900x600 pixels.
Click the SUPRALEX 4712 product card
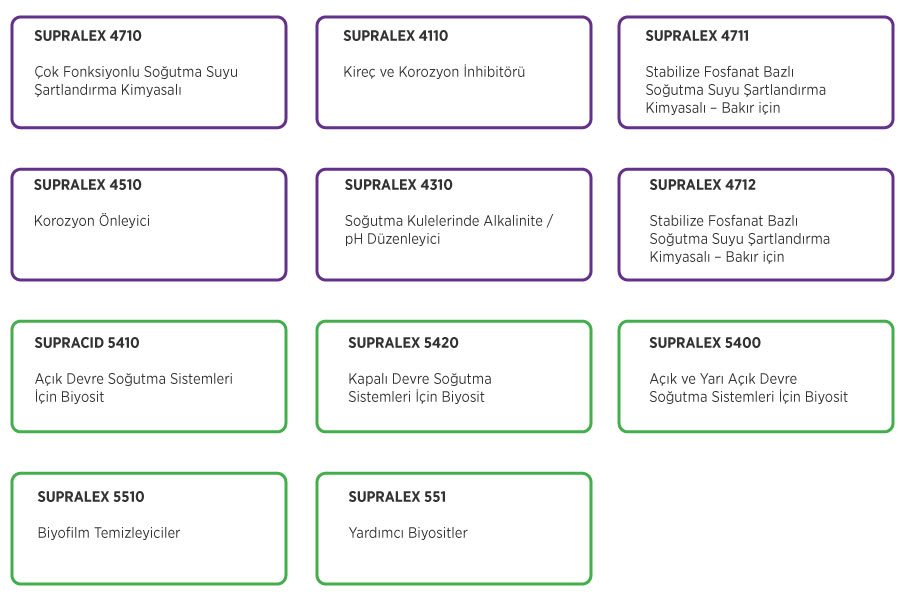(755, 224)
